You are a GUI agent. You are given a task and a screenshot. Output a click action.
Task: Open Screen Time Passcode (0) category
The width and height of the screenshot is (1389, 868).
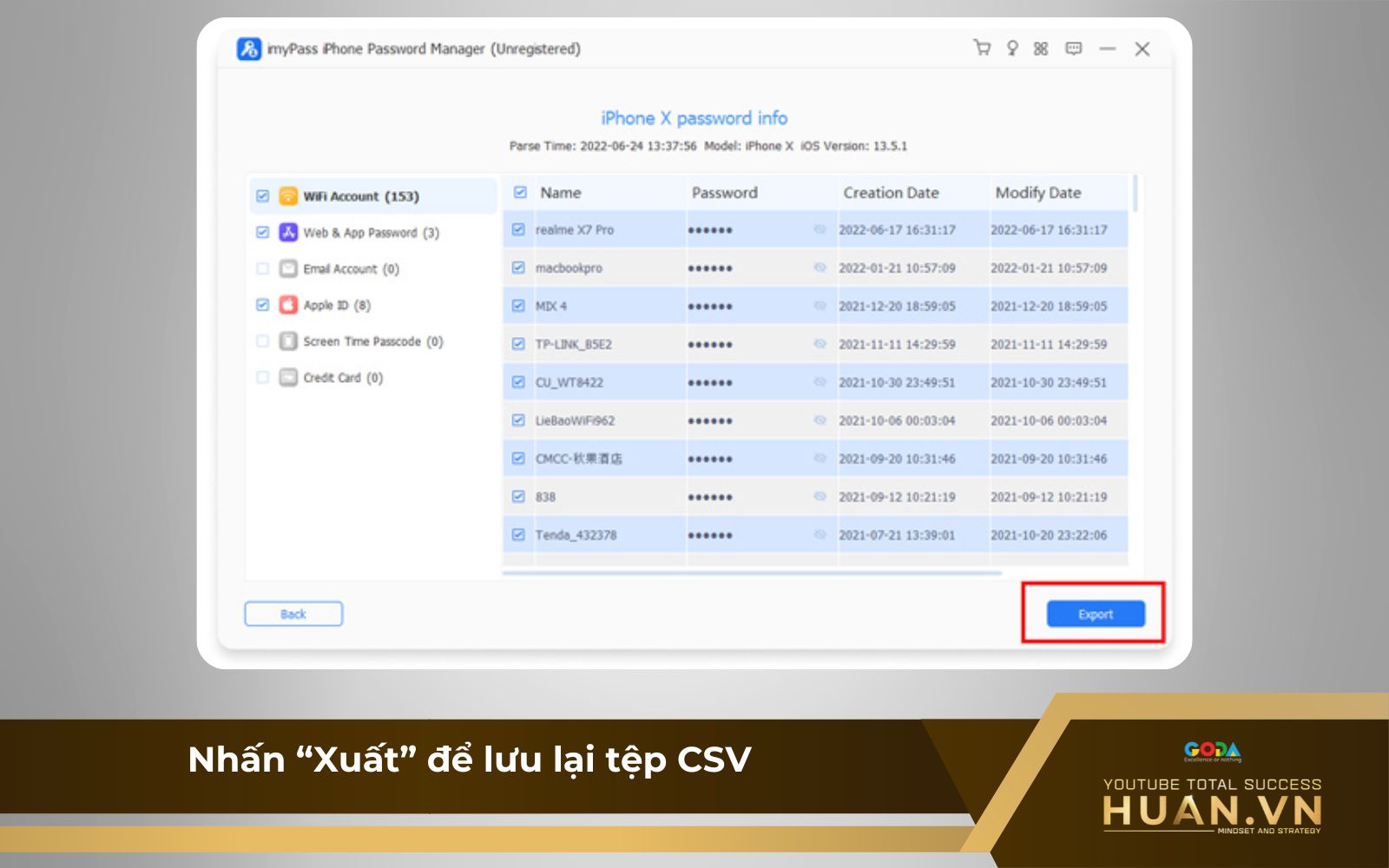tap(373, 341)
